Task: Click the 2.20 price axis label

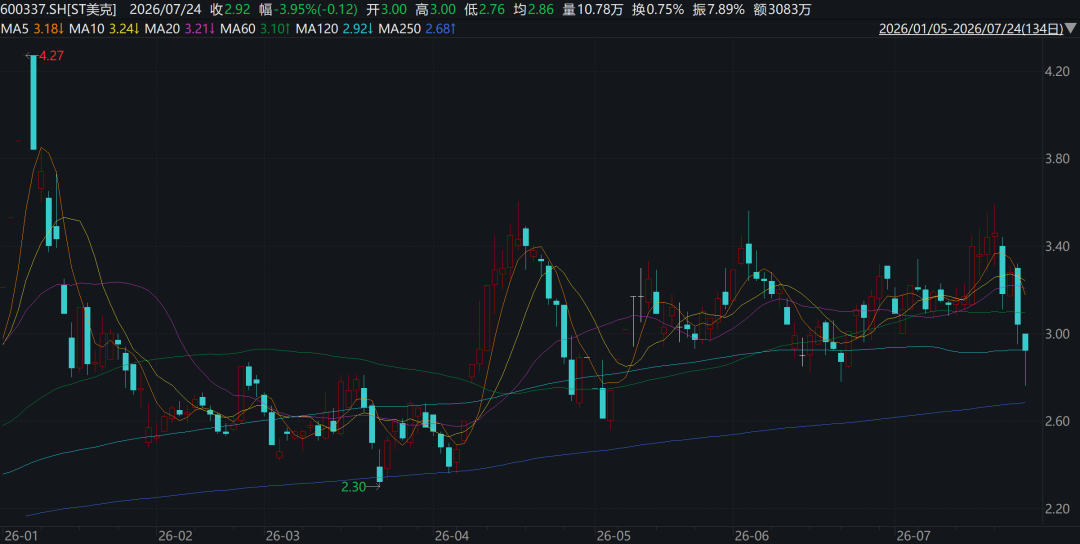Action: [1057, 509]
